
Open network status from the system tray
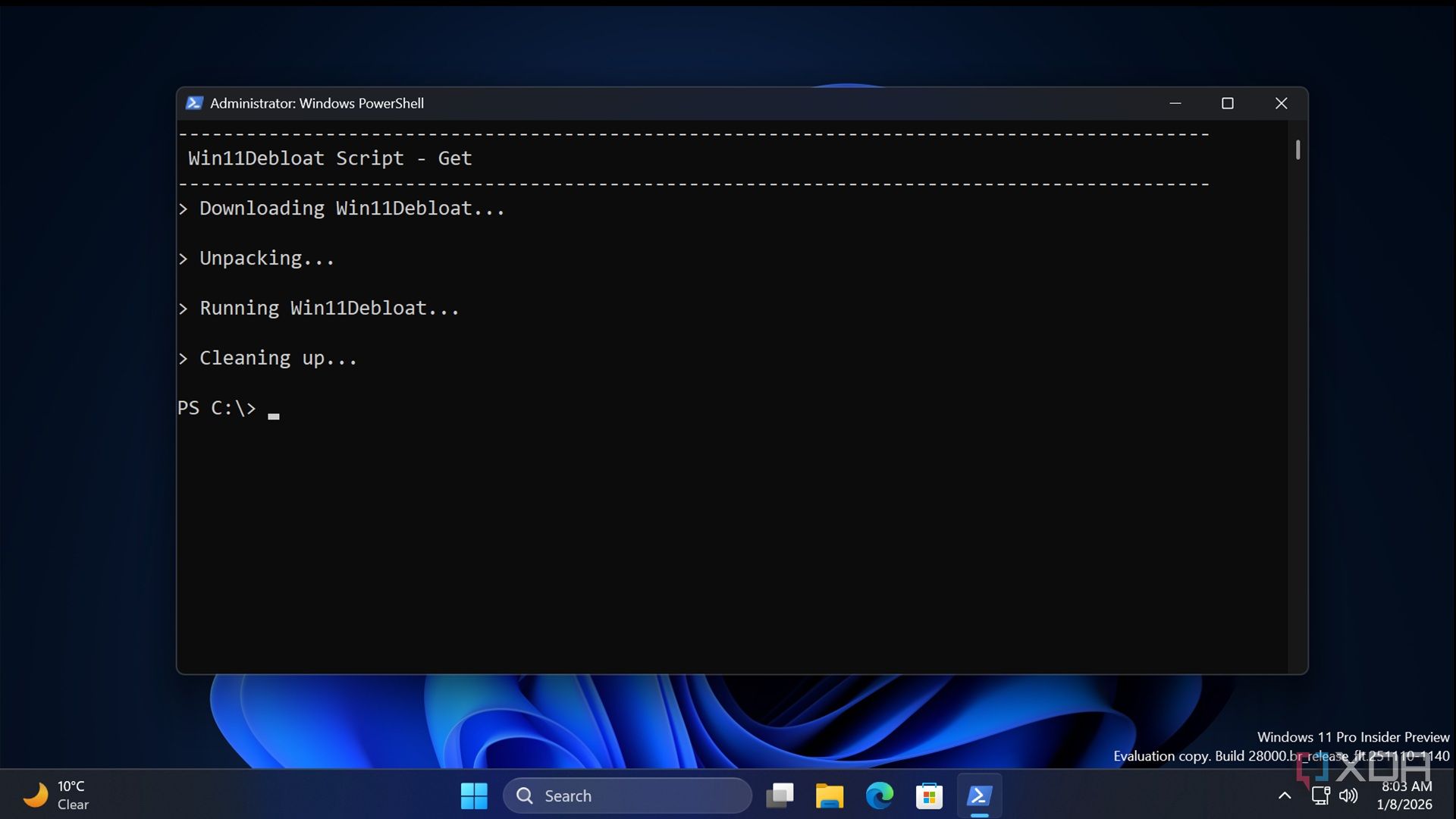pos(1320,795)
